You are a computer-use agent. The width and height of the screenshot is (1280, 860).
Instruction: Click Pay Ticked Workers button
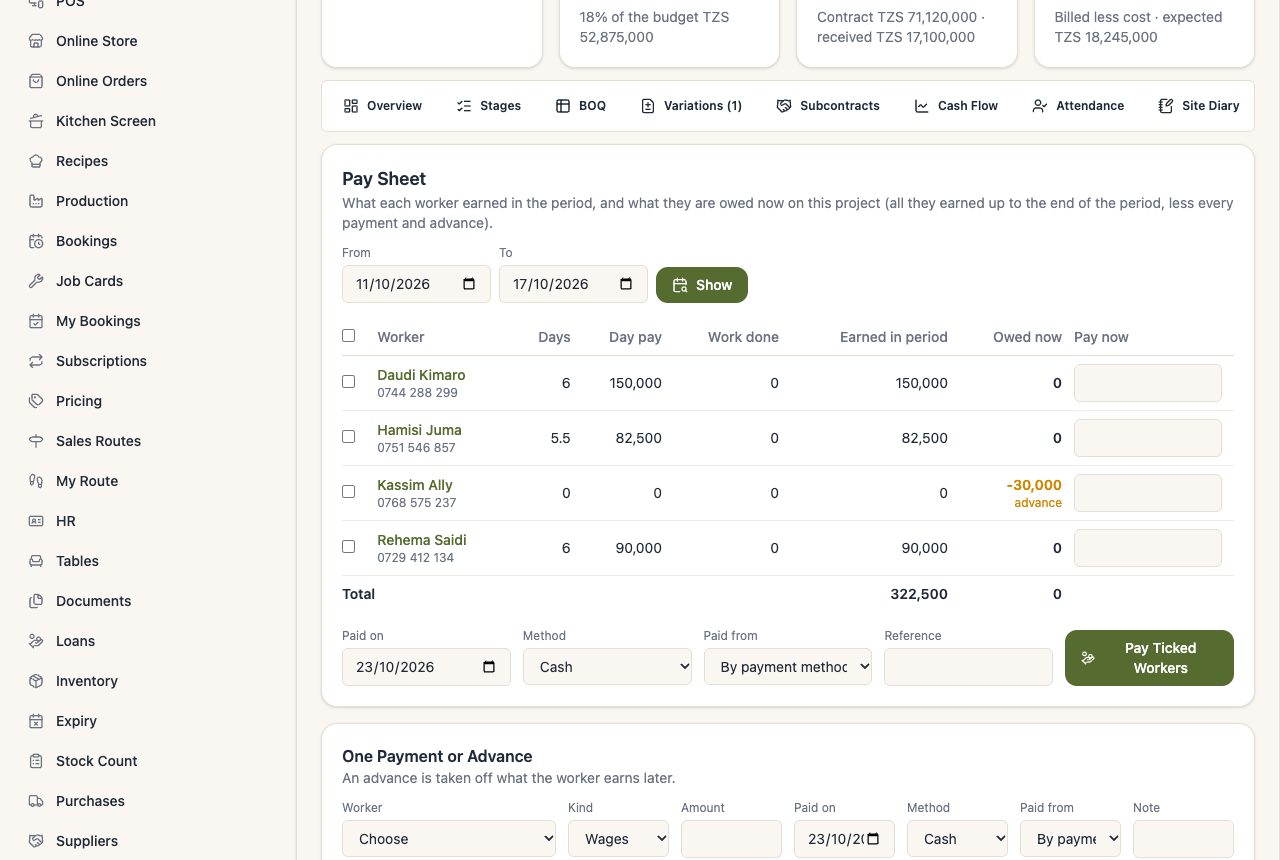click(1149, 658)
